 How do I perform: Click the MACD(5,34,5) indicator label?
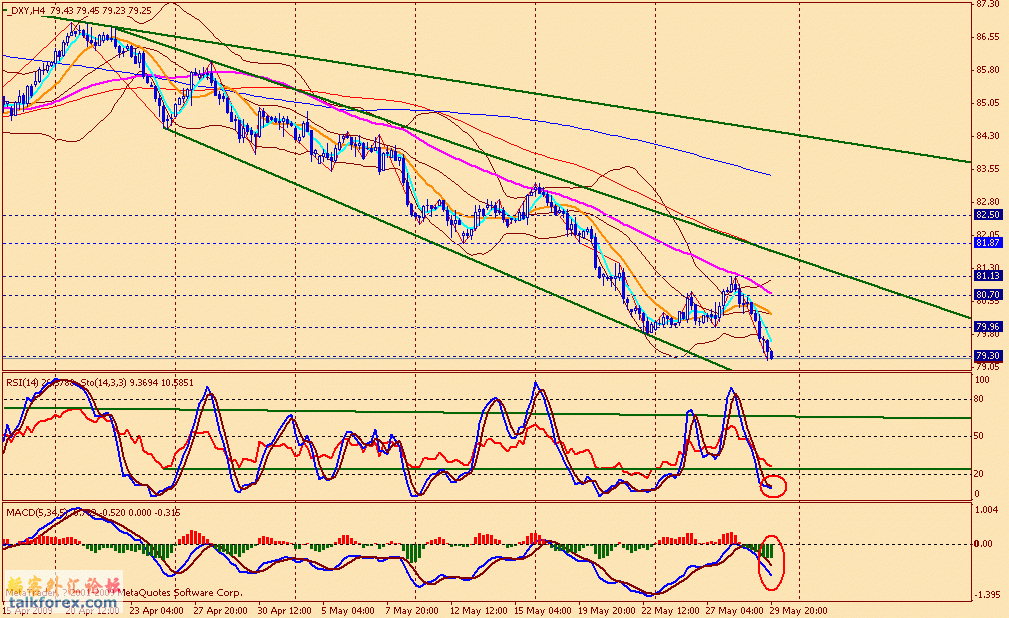[x=93, y=512]
